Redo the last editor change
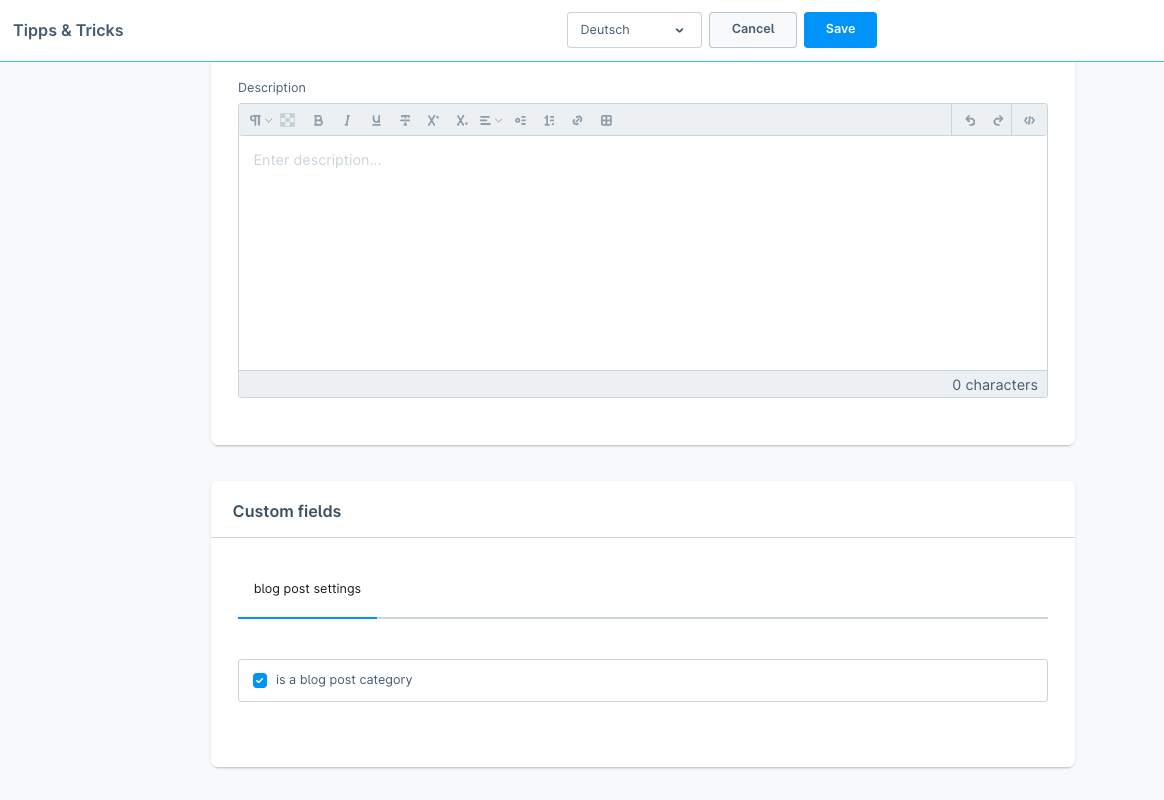 click(x=998, y=120)
